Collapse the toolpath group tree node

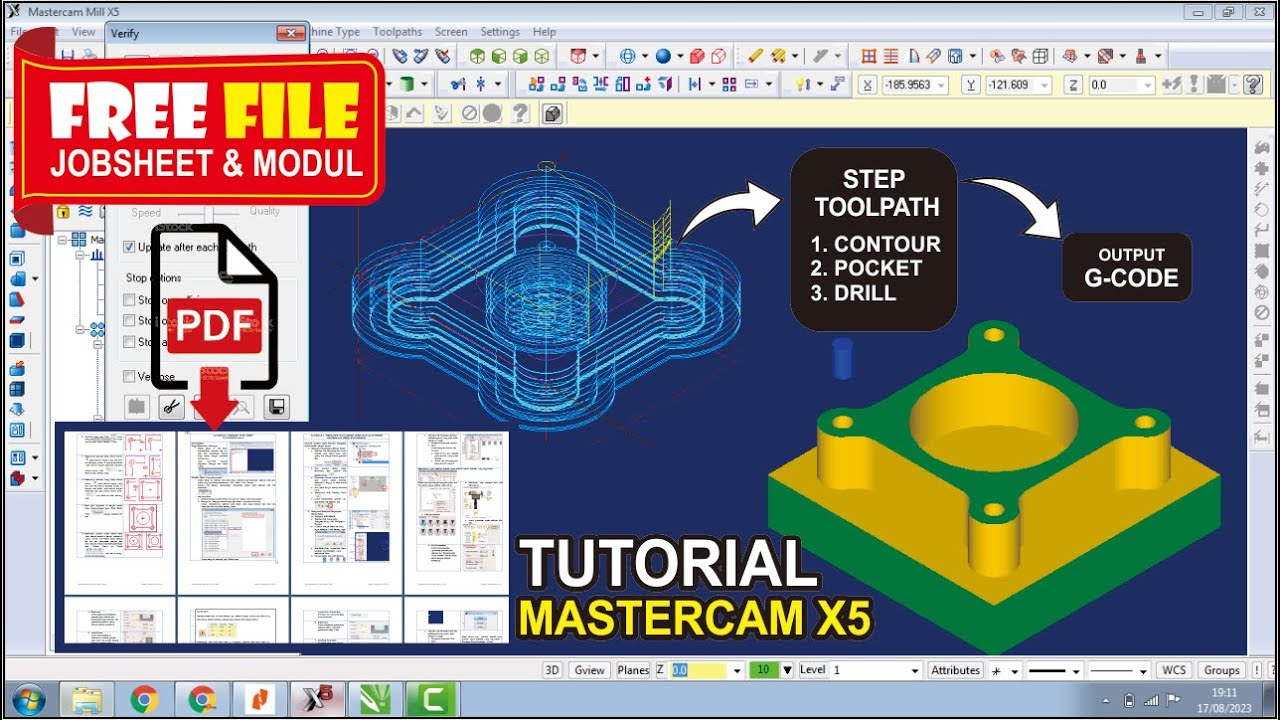(80, 329)
